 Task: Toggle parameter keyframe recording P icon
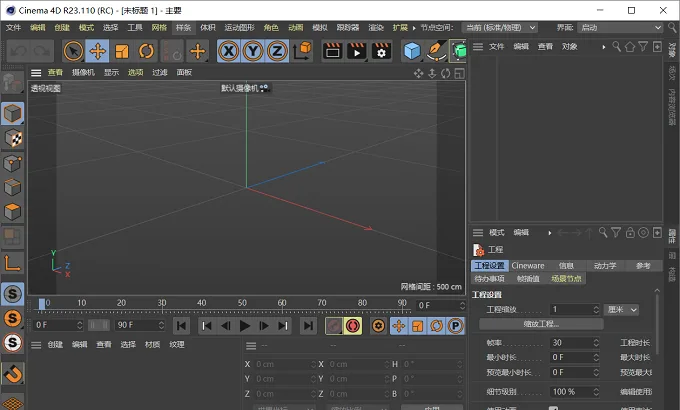point(455,326)
